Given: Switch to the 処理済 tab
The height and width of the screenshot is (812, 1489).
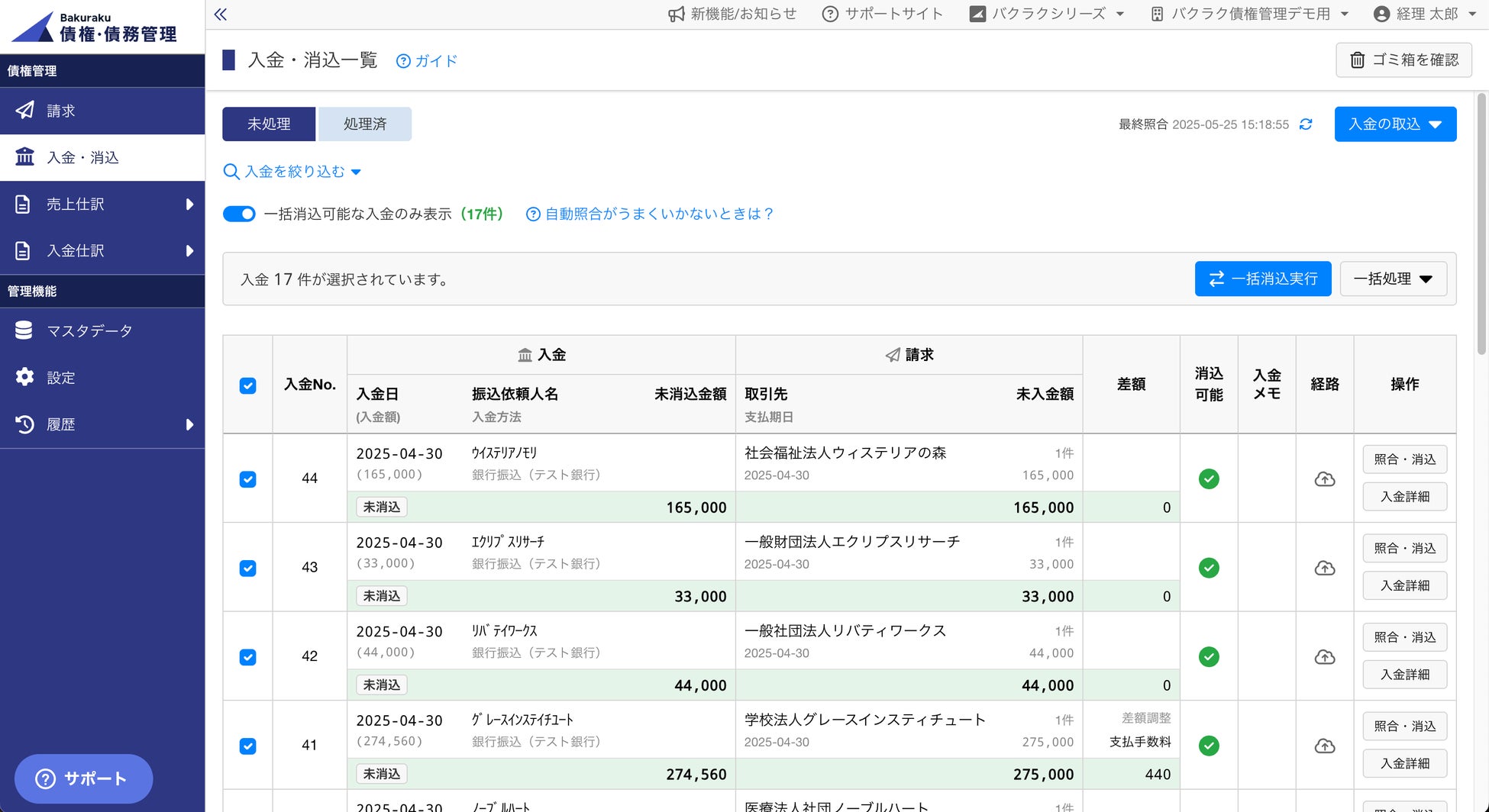Looking at the screenshot, I should (364, 124).
